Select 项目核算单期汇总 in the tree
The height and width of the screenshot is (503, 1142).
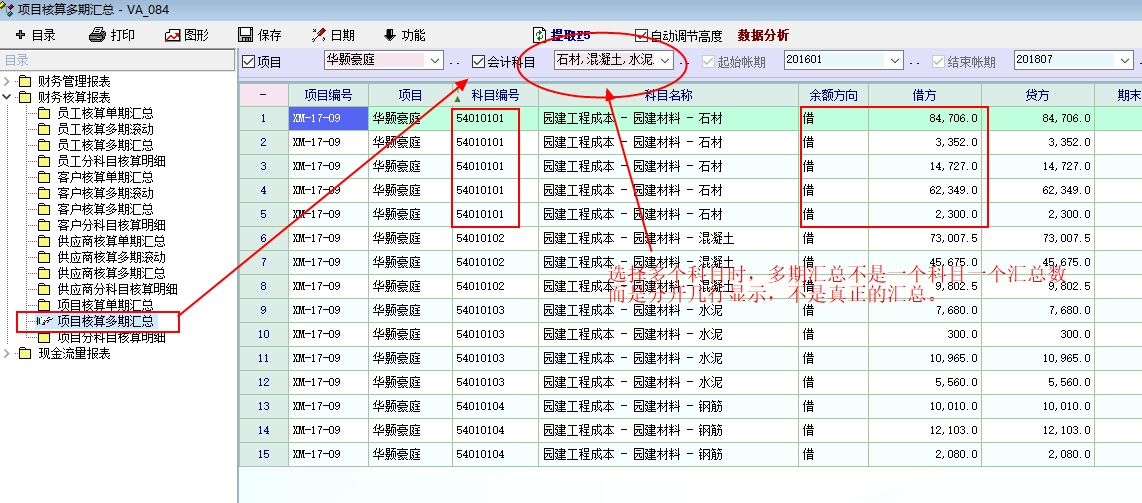point(105,305)
